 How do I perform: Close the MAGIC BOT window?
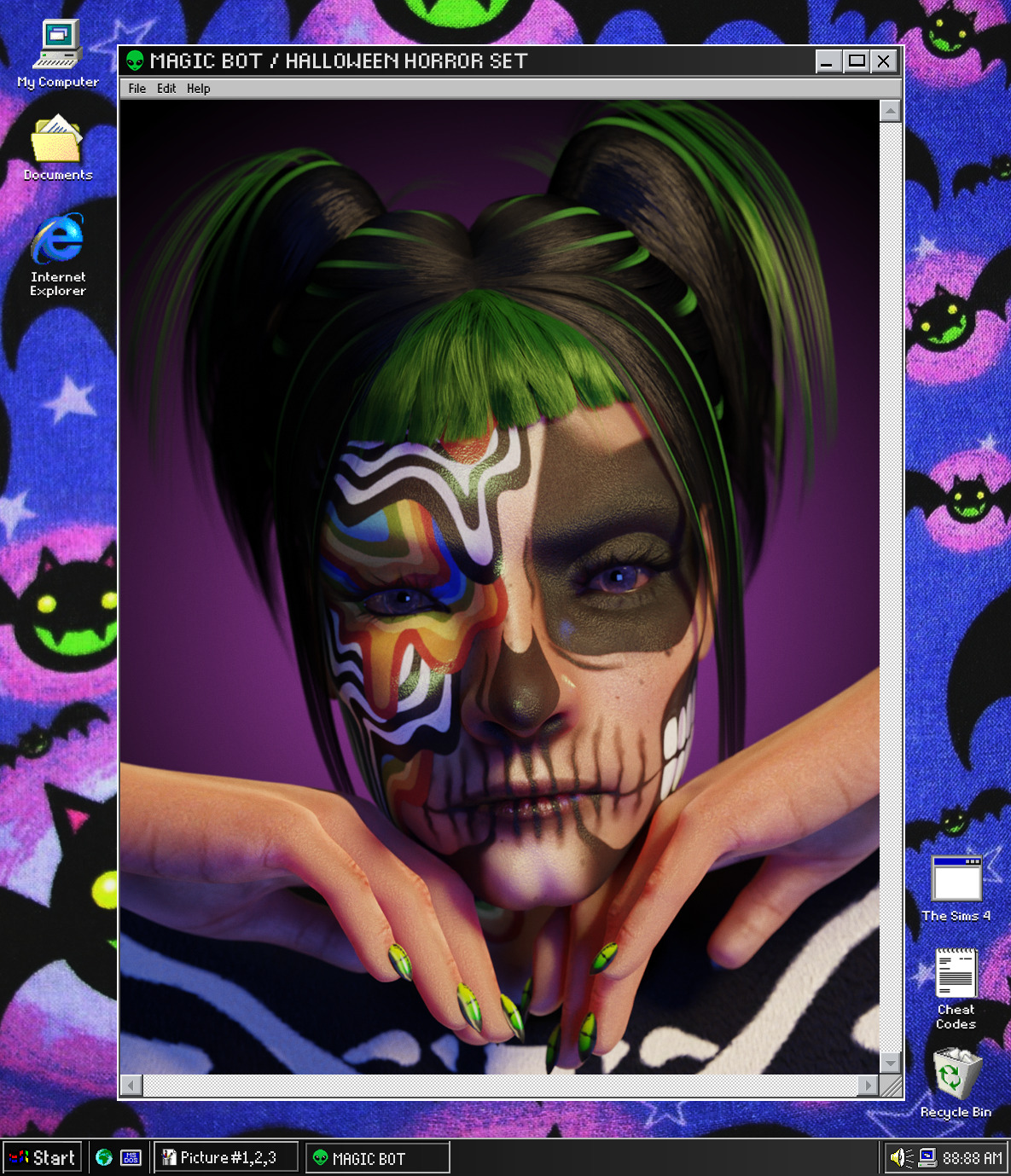[x=883, y=61]
